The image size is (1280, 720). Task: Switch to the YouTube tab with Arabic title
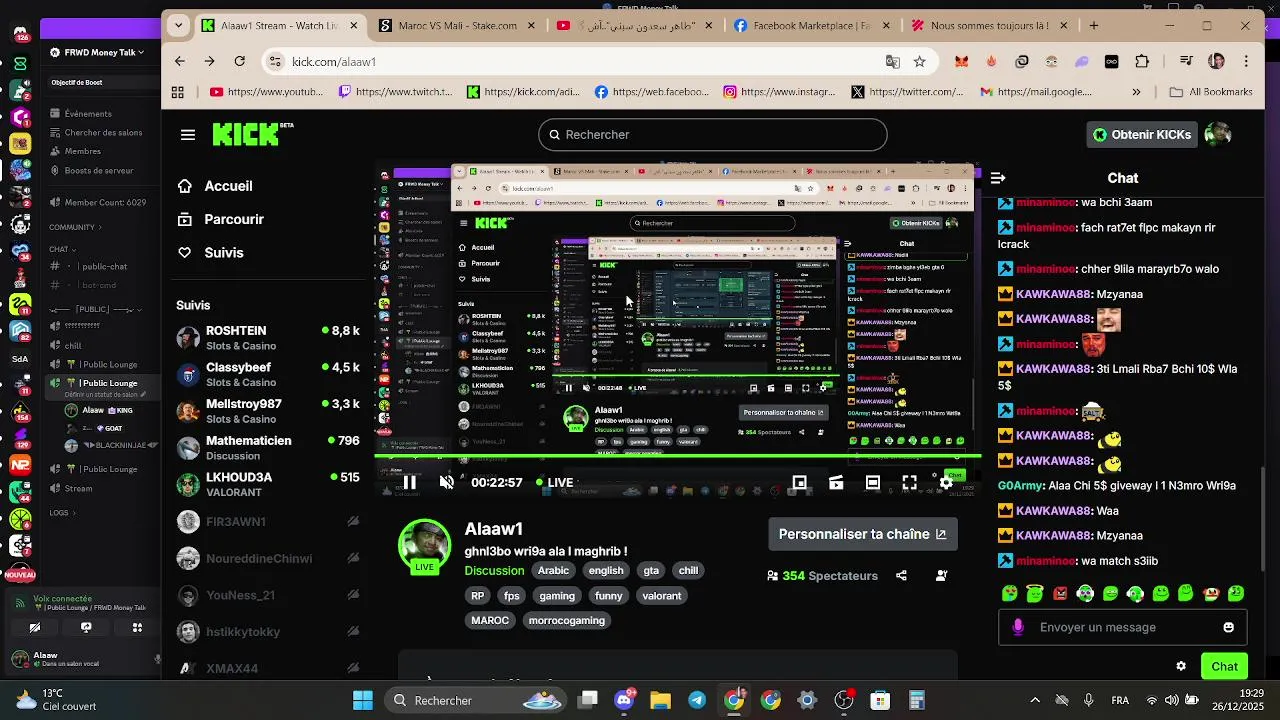pos(635,25)
